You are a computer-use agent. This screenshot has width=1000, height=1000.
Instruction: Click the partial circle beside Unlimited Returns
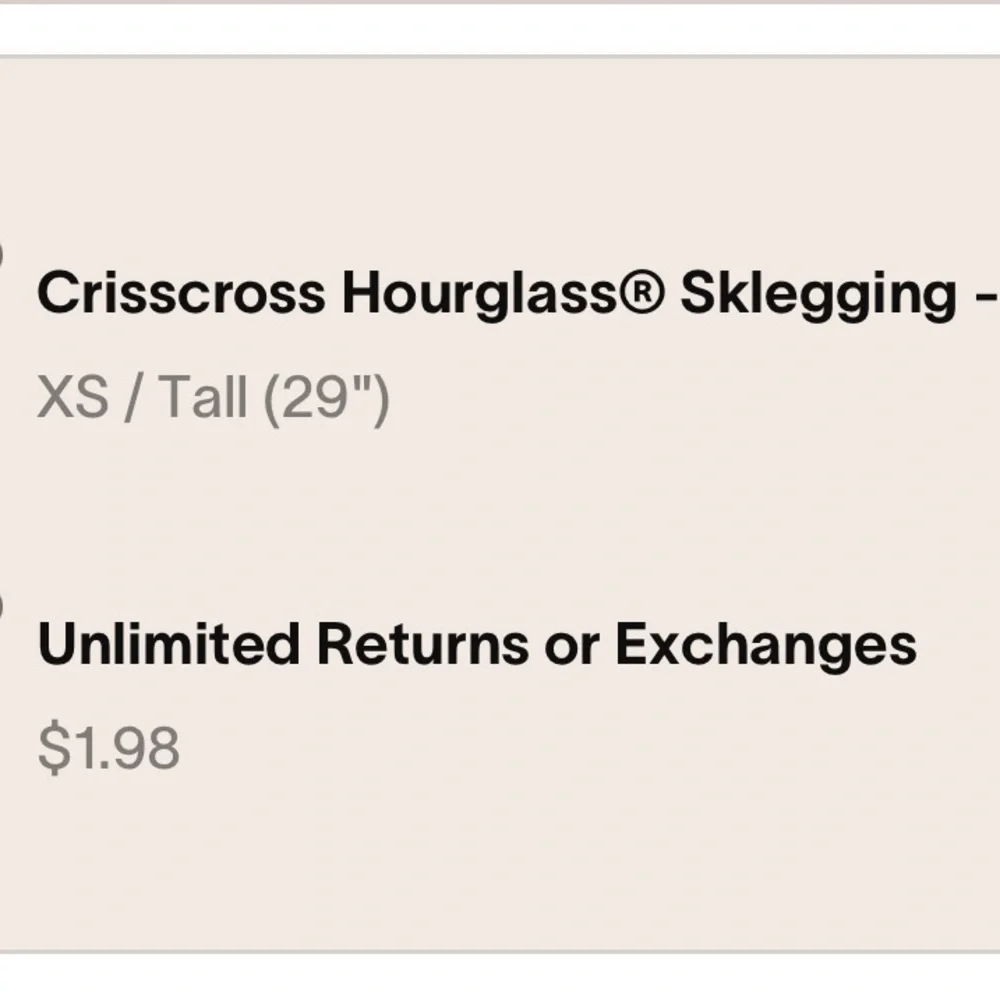coord(2,605)
